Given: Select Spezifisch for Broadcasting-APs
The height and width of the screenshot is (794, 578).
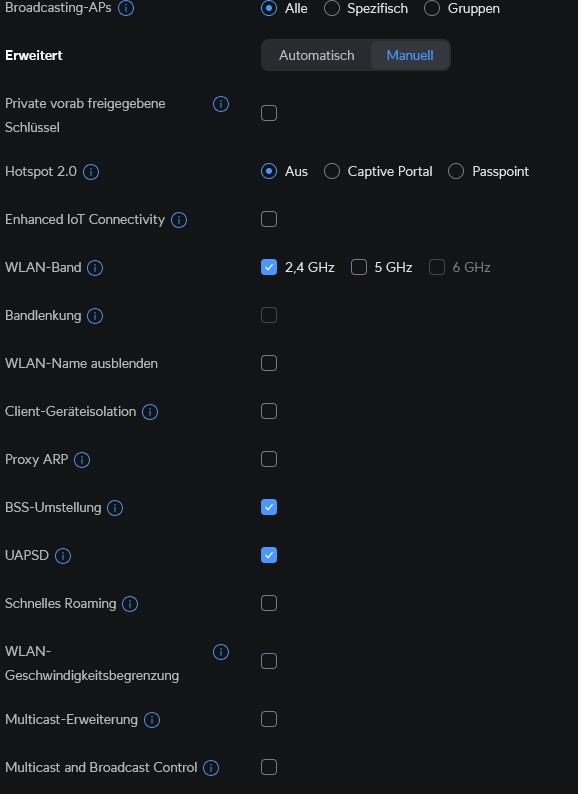Looking at the screenshot, I should tap(332, 8).
